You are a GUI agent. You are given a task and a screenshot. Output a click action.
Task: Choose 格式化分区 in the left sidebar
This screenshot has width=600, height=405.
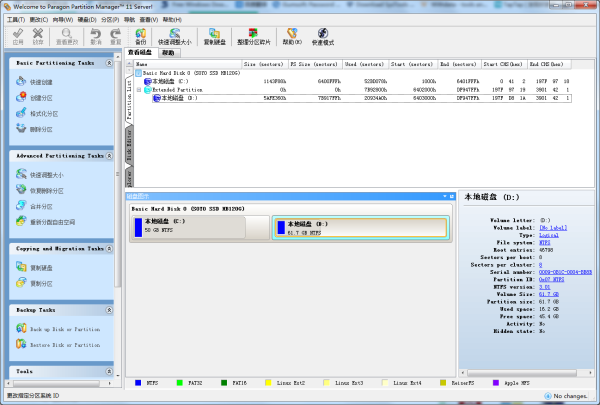pyautogui.click(x=44, y=113)
